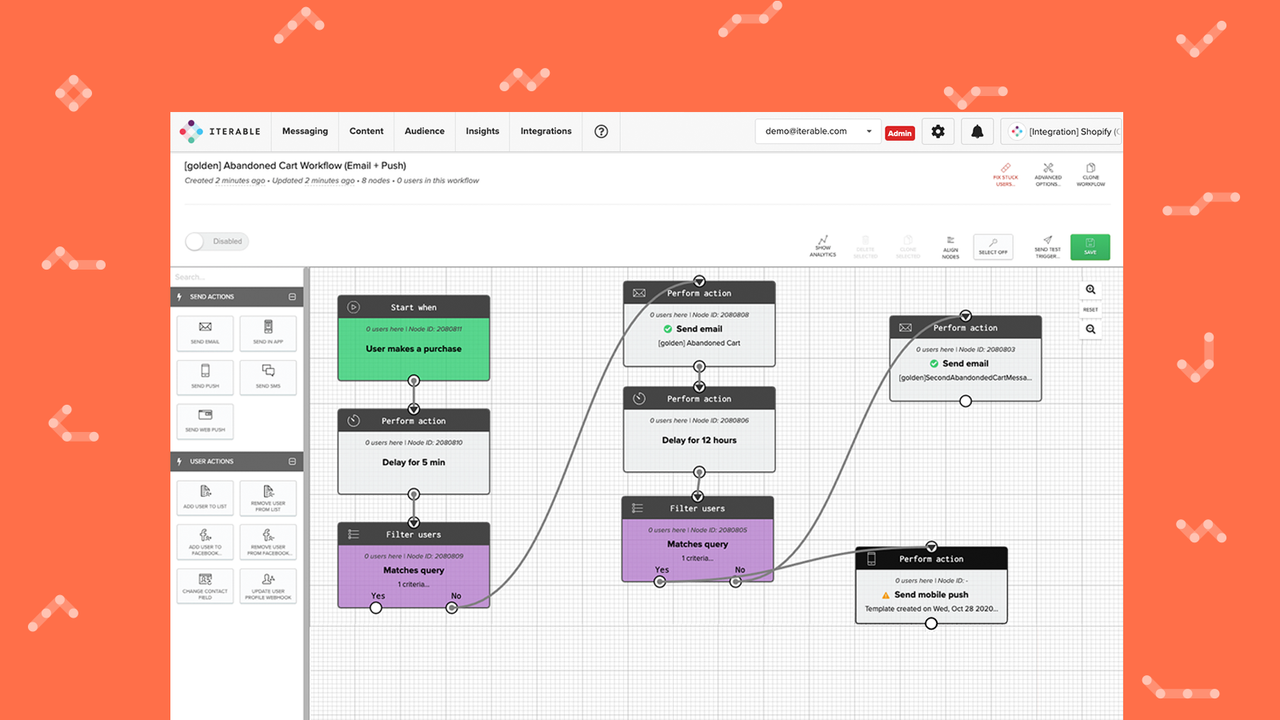
Task: Clone the current workflow
Action: [x=1090, y=174]
